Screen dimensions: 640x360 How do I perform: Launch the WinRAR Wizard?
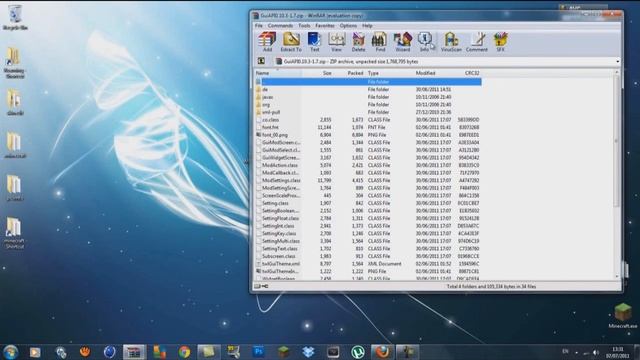coord(402,42)
